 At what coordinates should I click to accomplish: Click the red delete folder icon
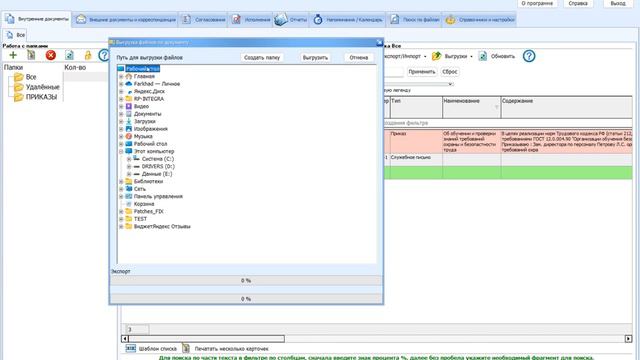pos(51,55)
